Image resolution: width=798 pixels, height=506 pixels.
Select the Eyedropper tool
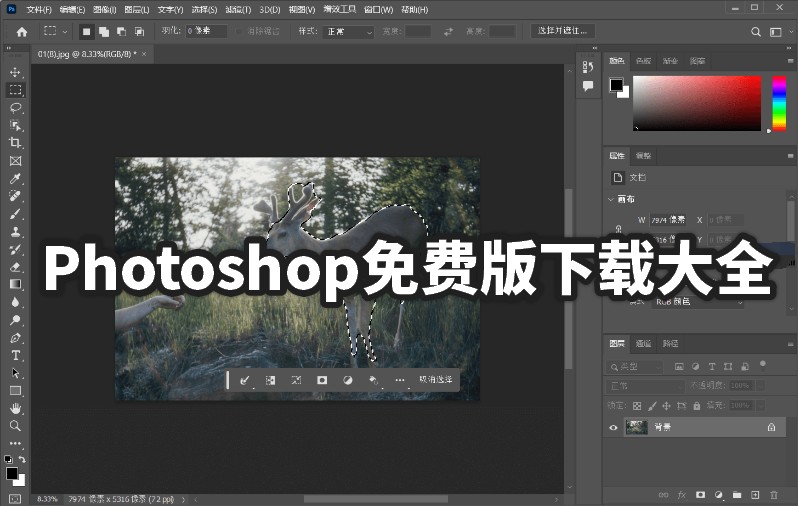tap(15, 179)
